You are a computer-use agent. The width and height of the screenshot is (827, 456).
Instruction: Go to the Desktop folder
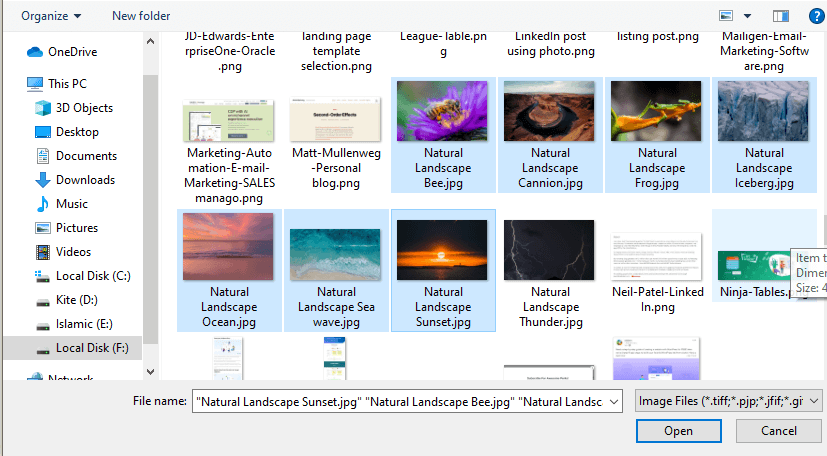pyautogui.click(x=77, y=132)
